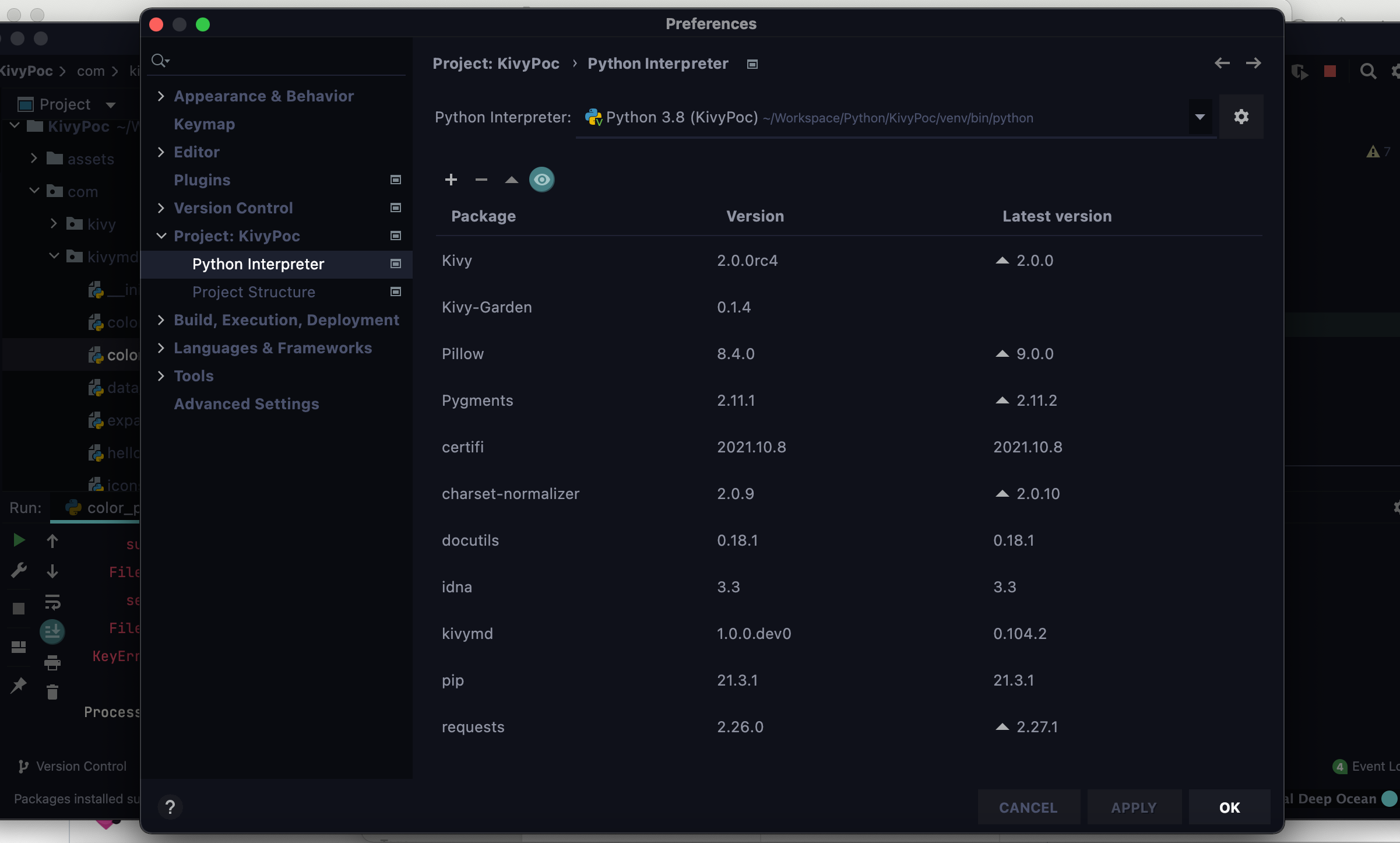This screenshot has width=1400, height=843.
Task: Click the help question mark icon
Action: point(170,807)
